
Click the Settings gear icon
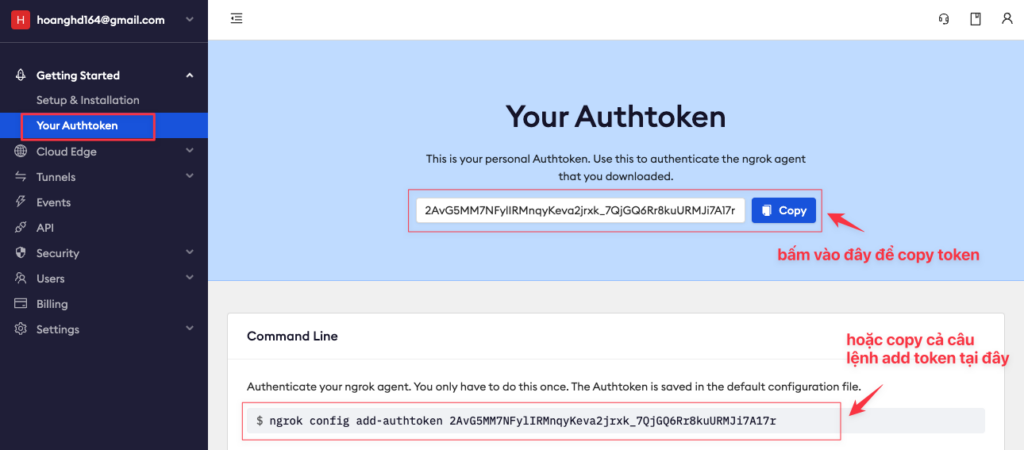pos(20,329)
